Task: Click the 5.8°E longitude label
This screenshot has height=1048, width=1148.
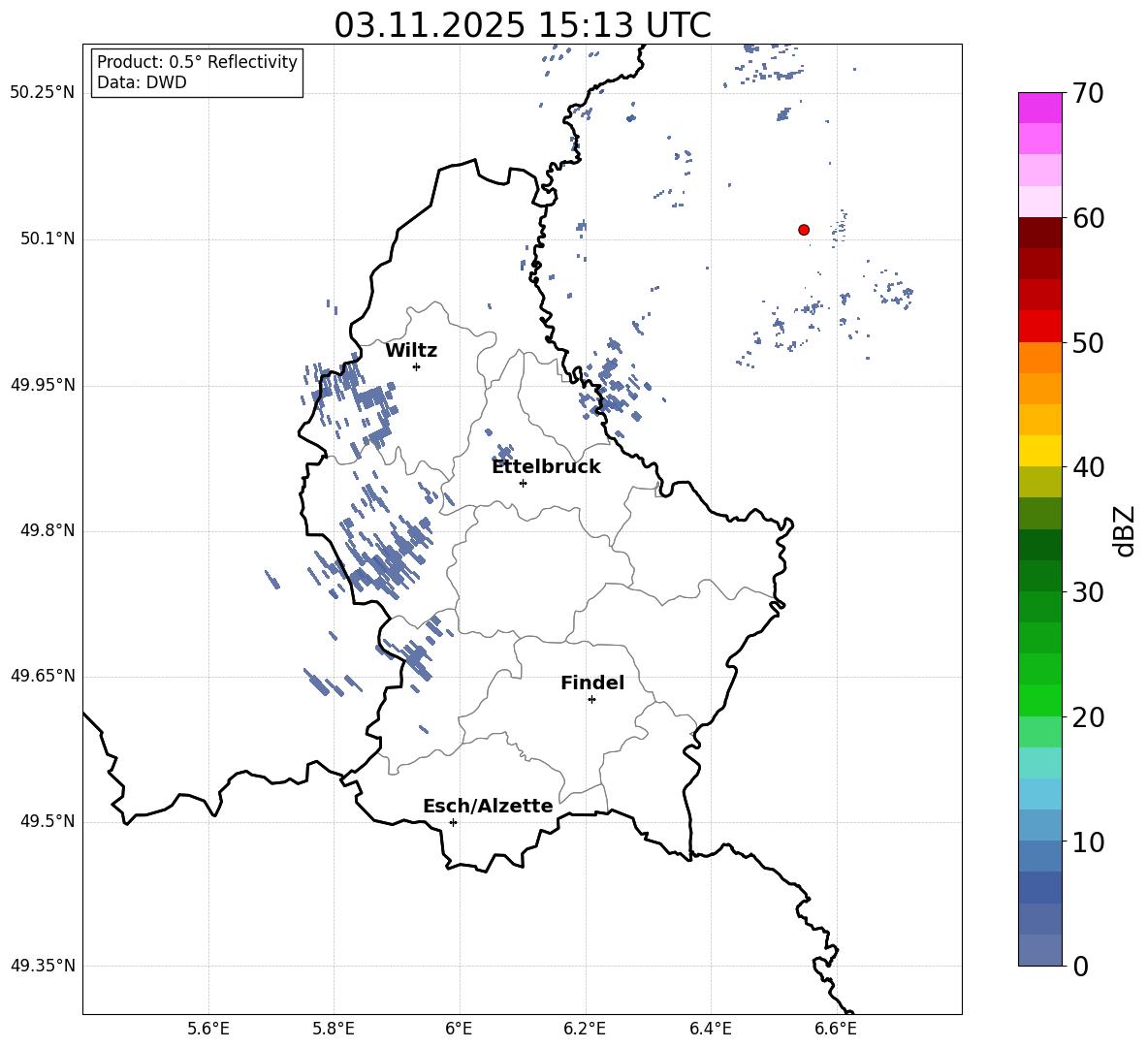Action: pos(334,1029)
